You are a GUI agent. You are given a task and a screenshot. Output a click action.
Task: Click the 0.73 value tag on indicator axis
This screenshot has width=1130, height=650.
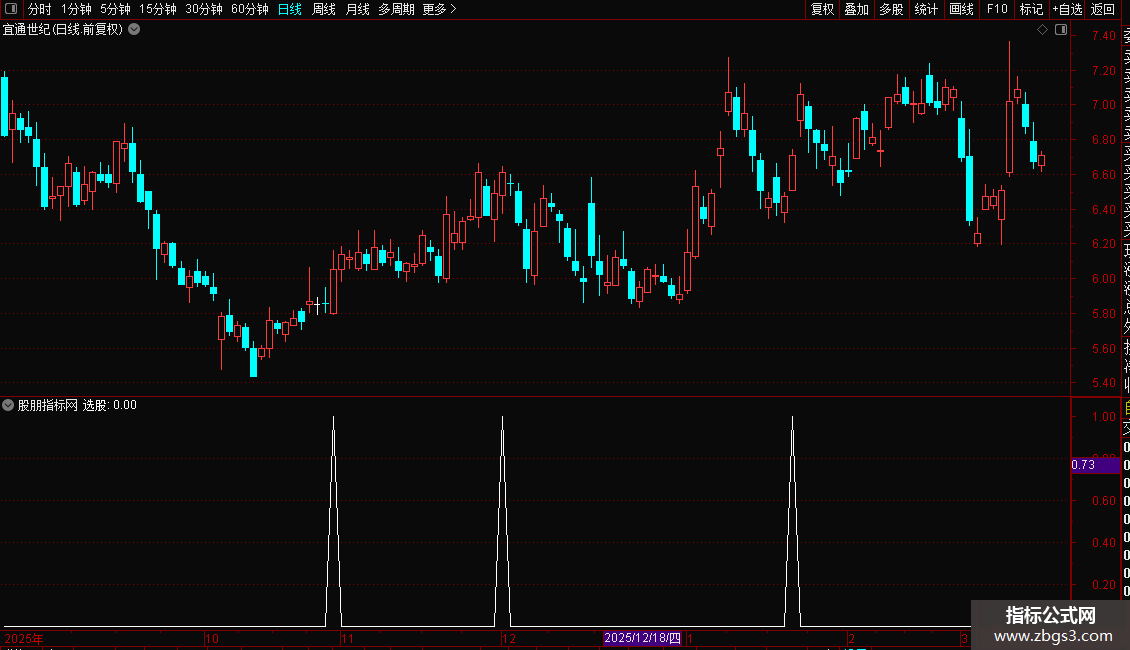coord(1095,465)
